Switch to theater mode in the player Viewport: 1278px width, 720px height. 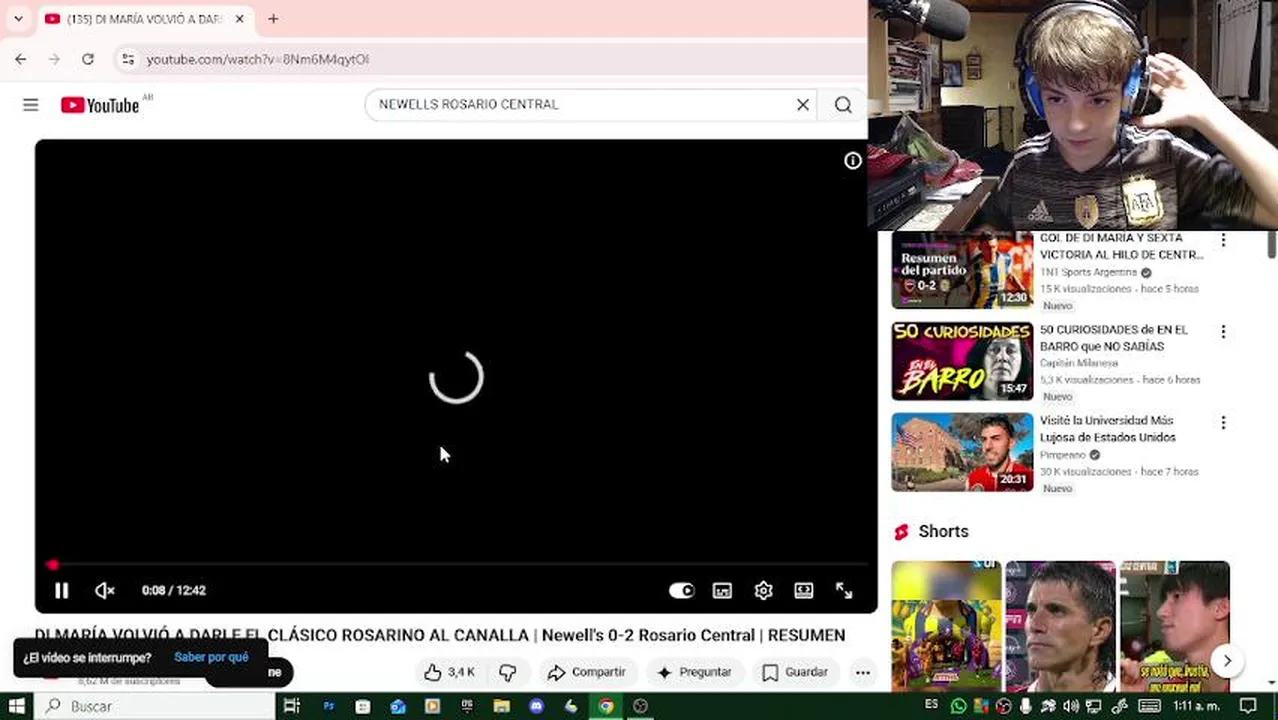pos(804,591)
